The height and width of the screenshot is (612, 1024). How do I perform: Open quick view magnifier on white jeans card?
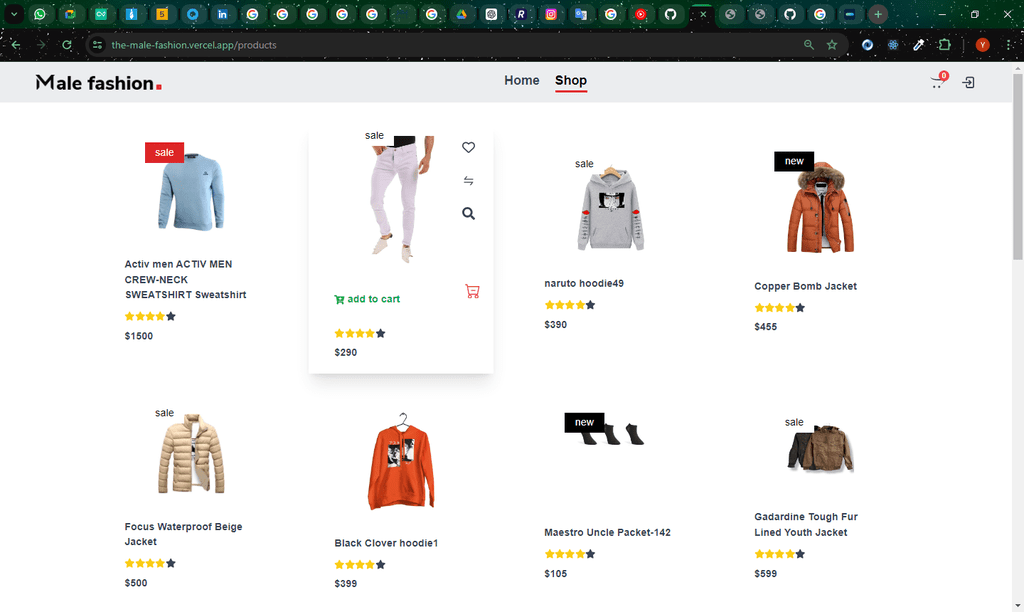[x=468, y=214]
